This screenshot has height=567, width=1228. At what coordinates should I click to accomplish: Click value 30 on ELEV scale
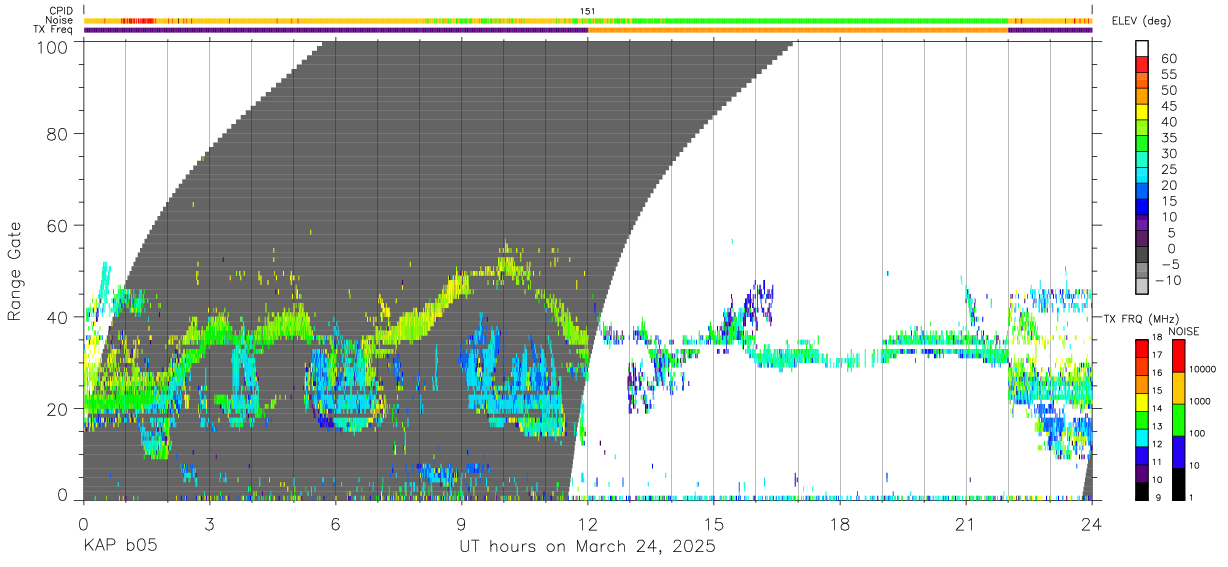1168,153
